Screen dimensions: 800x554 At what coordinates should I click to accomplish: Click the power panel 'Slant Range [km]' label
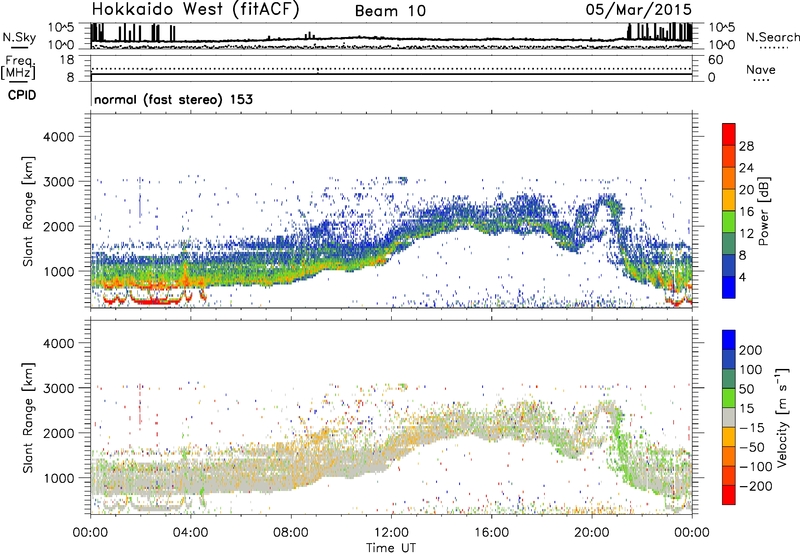coord(28,211)
